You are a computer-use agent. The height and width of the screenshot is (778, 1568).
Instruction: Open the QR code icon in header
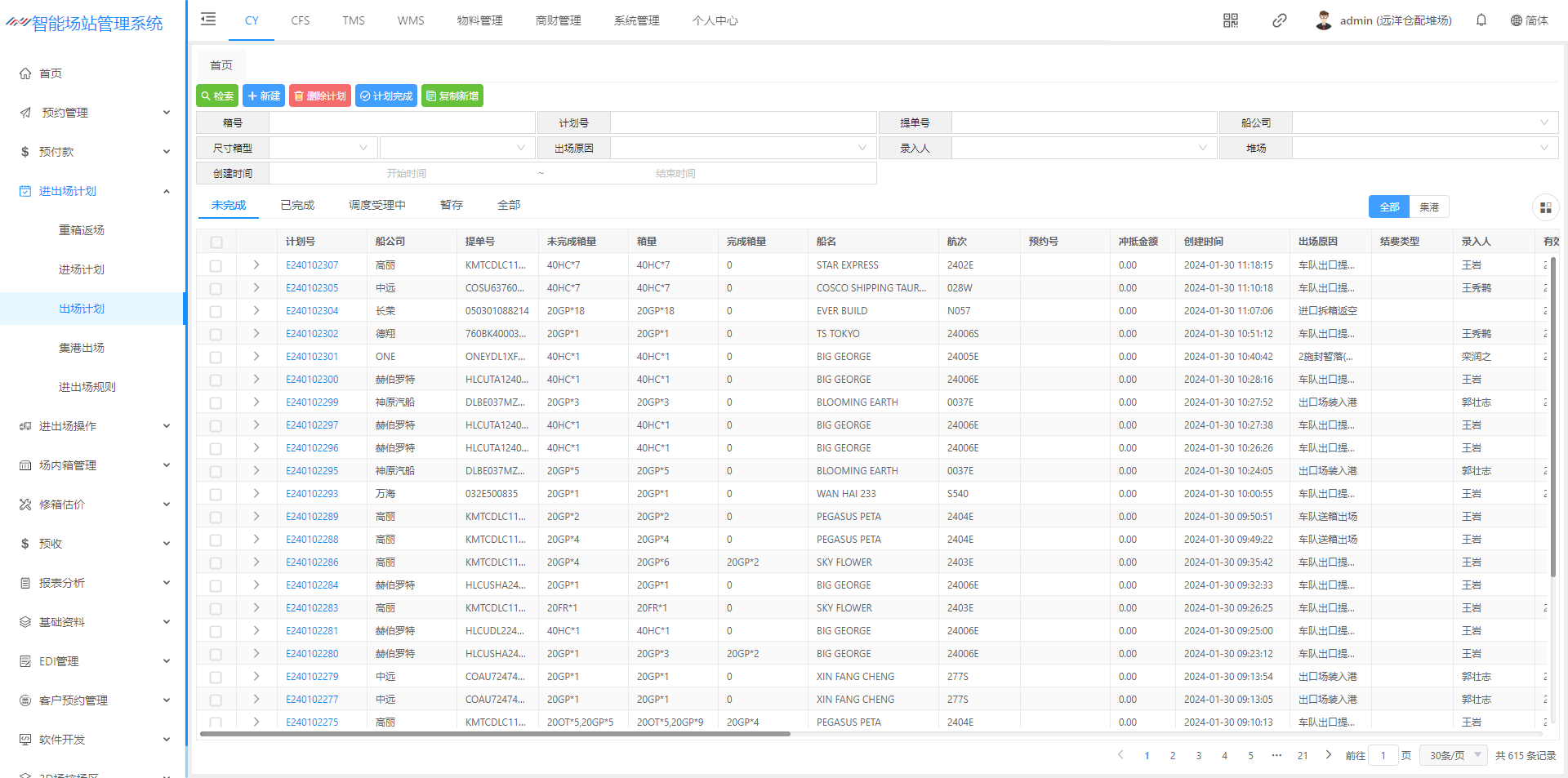tap(1231, 20)
